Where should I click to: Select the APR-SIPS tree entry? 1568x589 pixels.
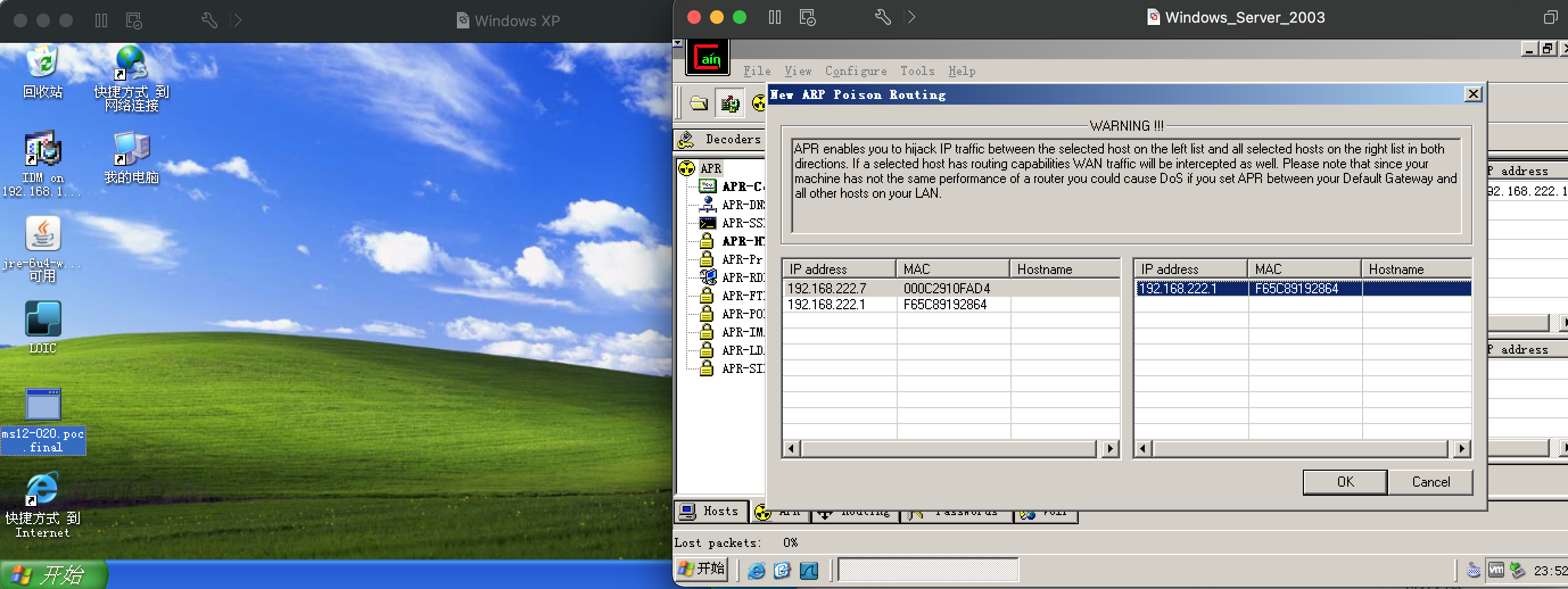click(x=742, y=369)
